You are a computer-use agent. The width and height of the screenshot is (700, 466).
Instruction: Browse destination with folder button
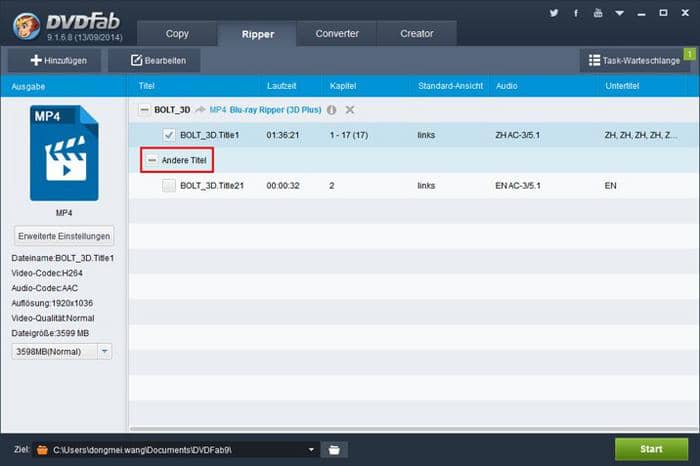tap(334, 450)
